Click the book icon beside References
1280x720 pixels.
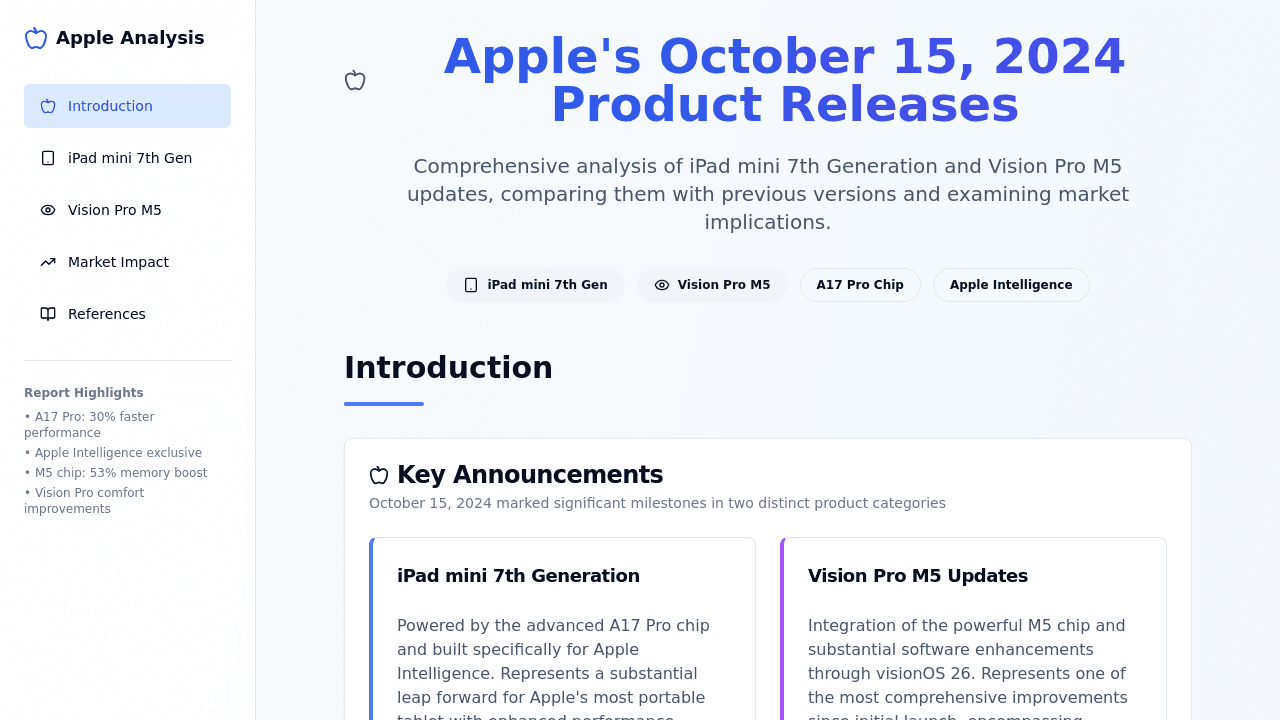(48, 314)
